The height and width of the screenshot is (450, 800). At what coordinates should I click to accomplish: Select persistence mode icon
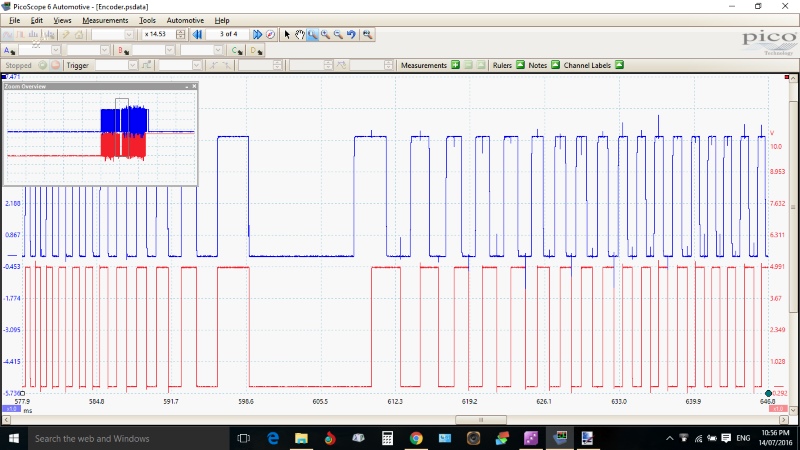[21, 35]
